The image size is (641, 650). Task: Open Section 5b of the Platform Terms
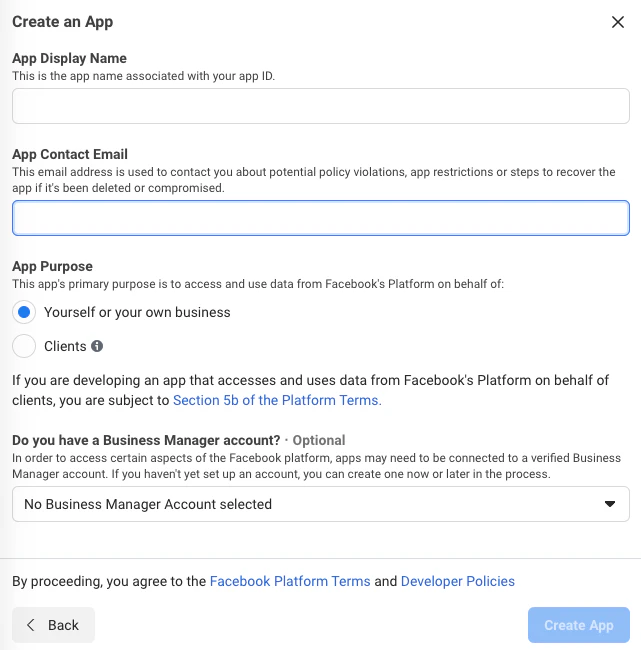(276, 400)
